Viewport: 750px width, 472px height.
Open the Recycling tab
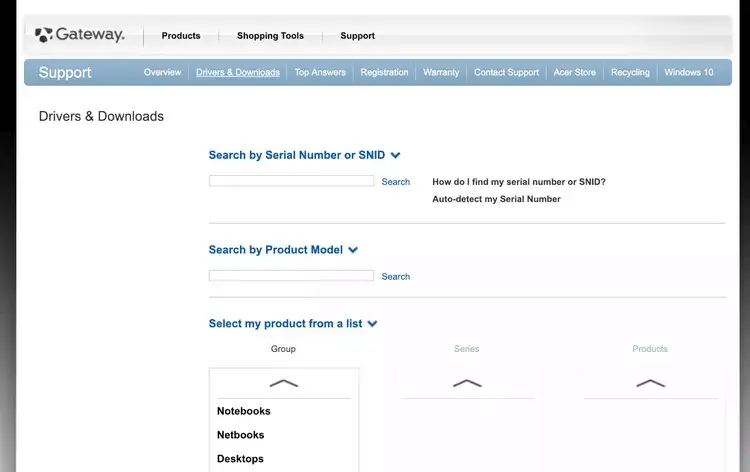click(x=630, y=72)
